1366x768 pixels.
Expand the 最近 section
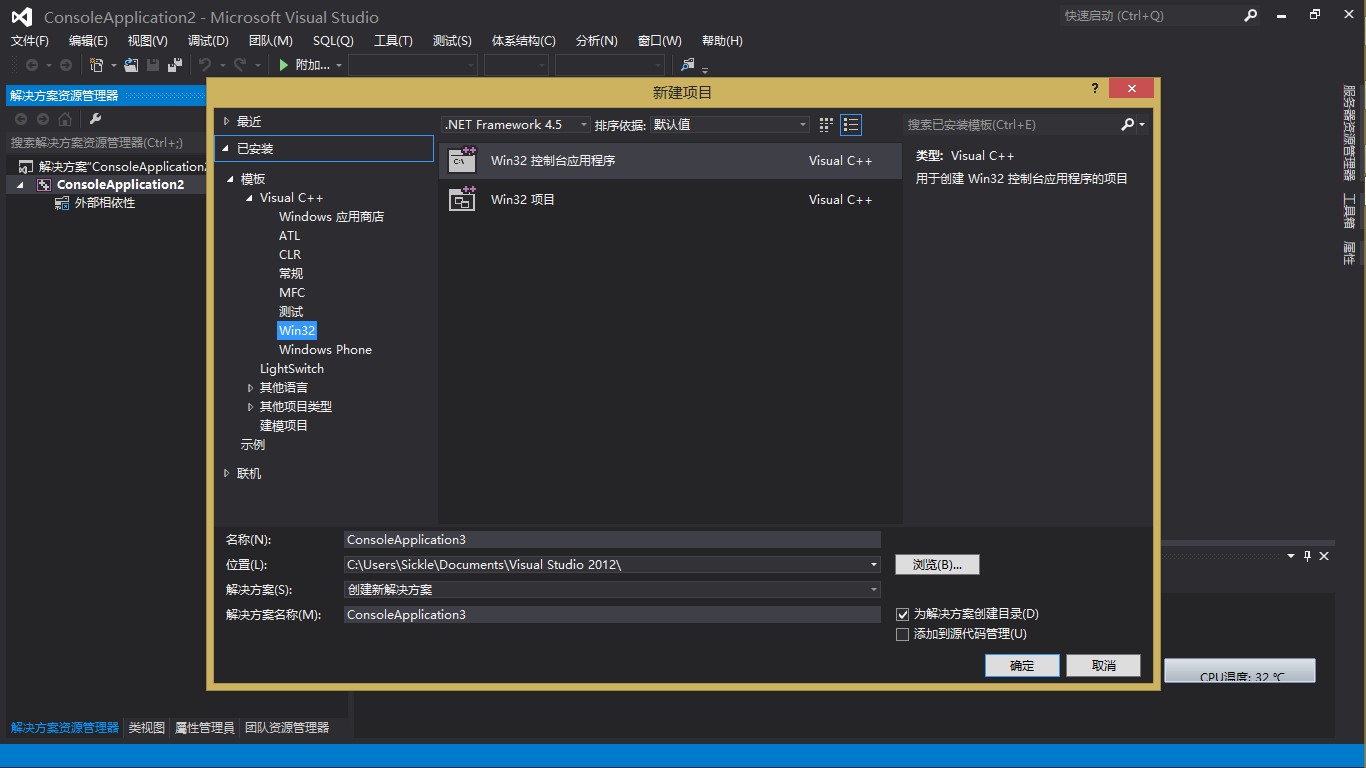[227, 121]
